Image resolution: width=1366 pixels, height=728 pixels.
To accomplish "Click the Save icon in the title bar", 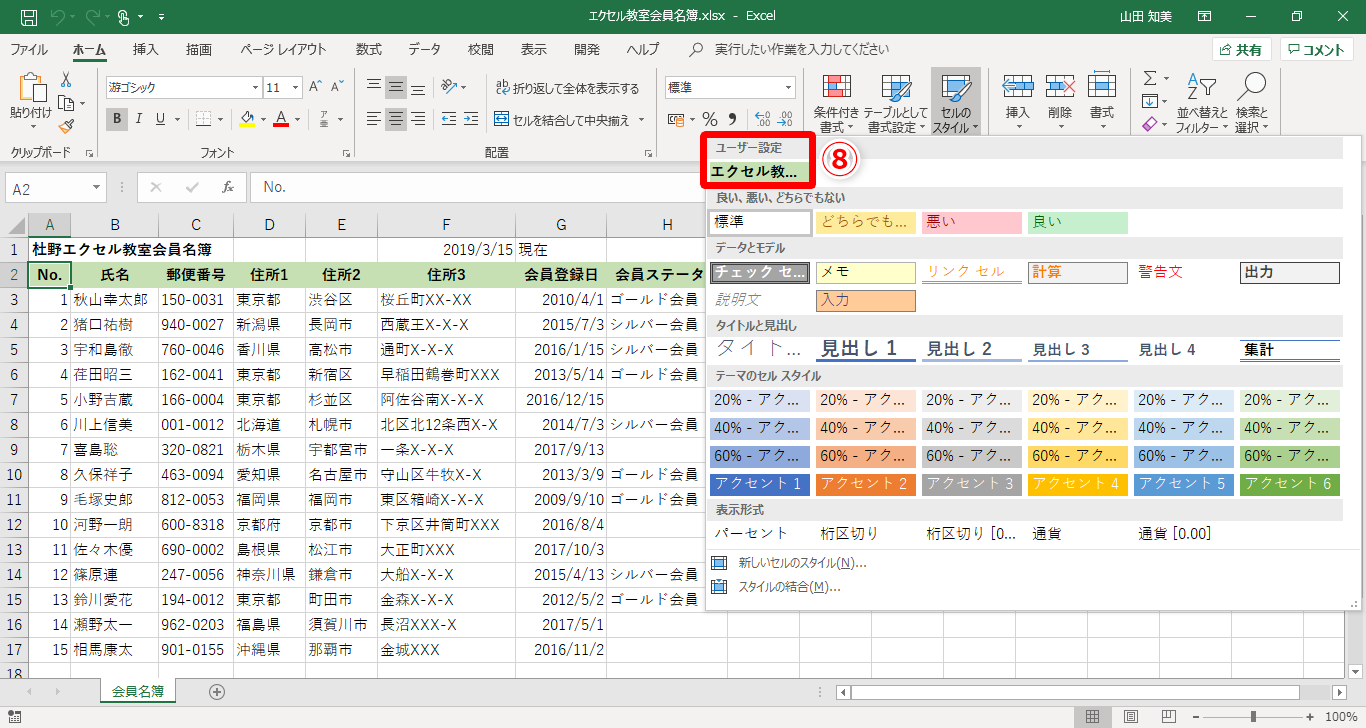I will coord(29,17).
